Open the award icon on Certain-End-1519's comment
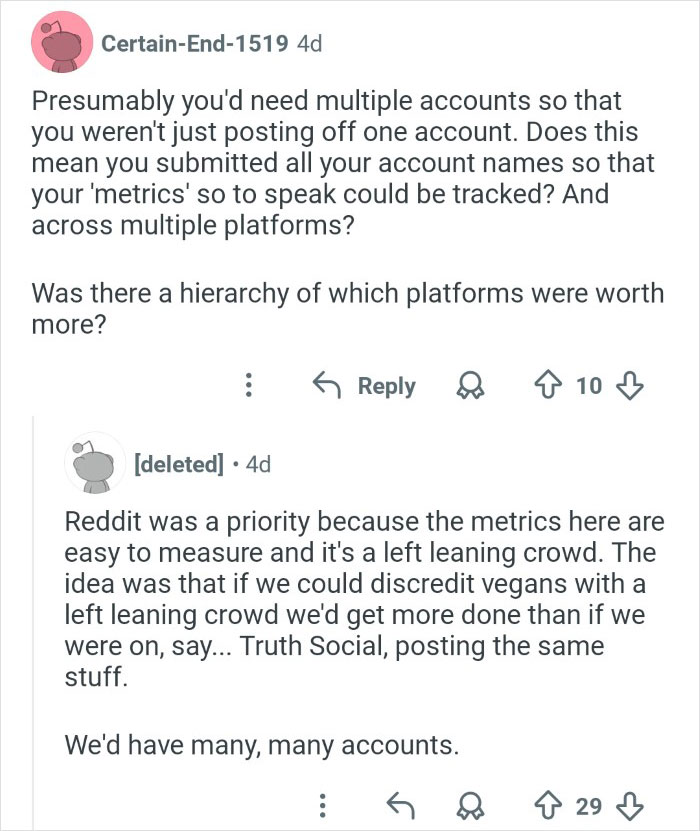This screenshot has width=700, height=831. click(x=470, y=385)
